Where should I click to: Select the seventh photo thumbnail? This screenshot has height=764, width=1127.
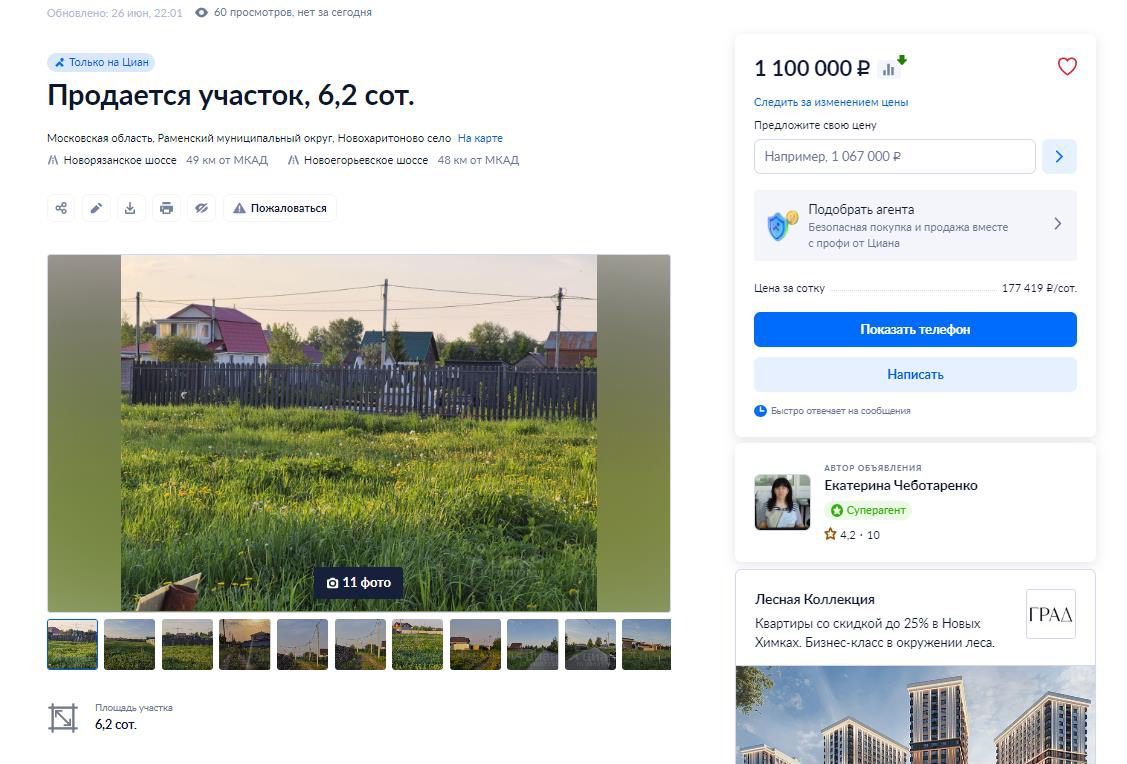tap(418, 645)
